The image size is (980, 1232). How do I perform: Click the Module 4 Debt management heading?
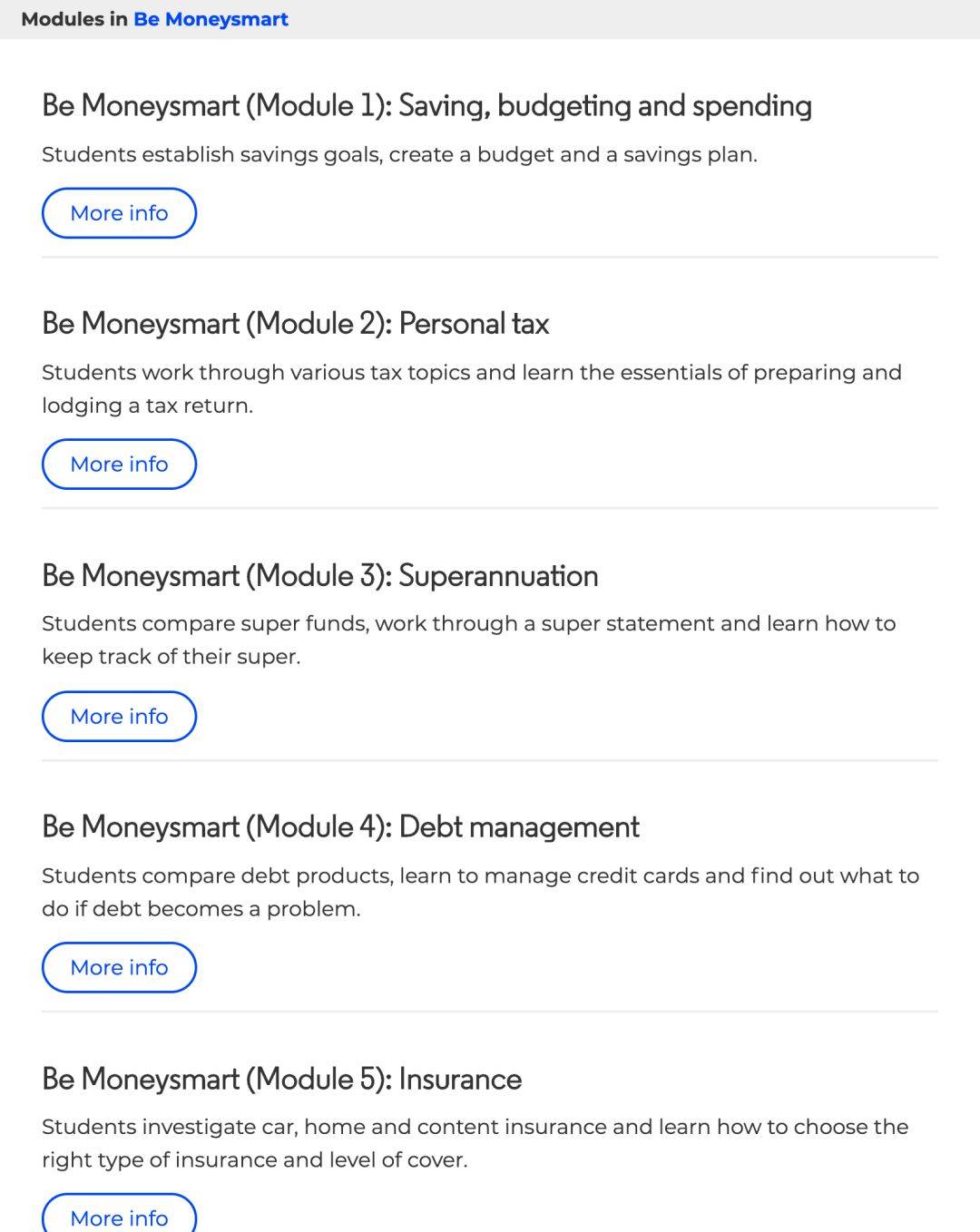point(340,827)
